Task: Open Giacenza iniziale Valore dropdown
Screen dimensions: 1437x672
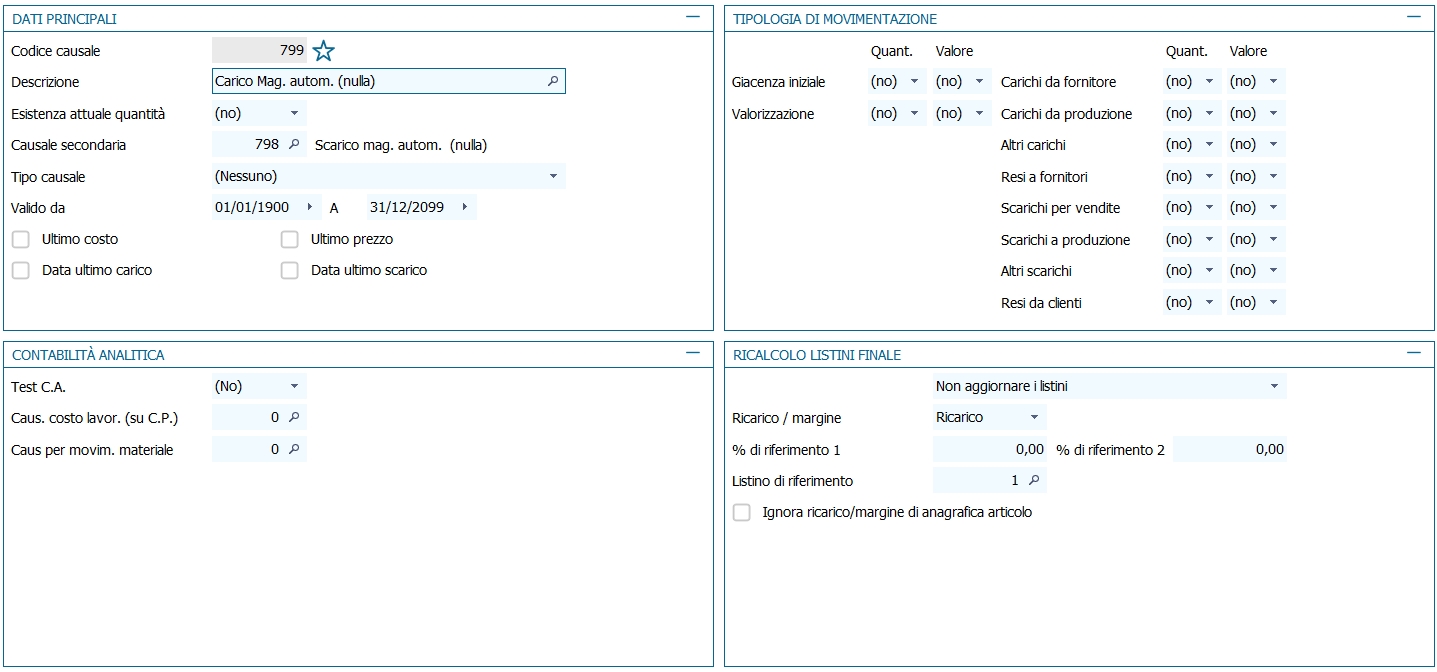Action: tap(977, 82)
